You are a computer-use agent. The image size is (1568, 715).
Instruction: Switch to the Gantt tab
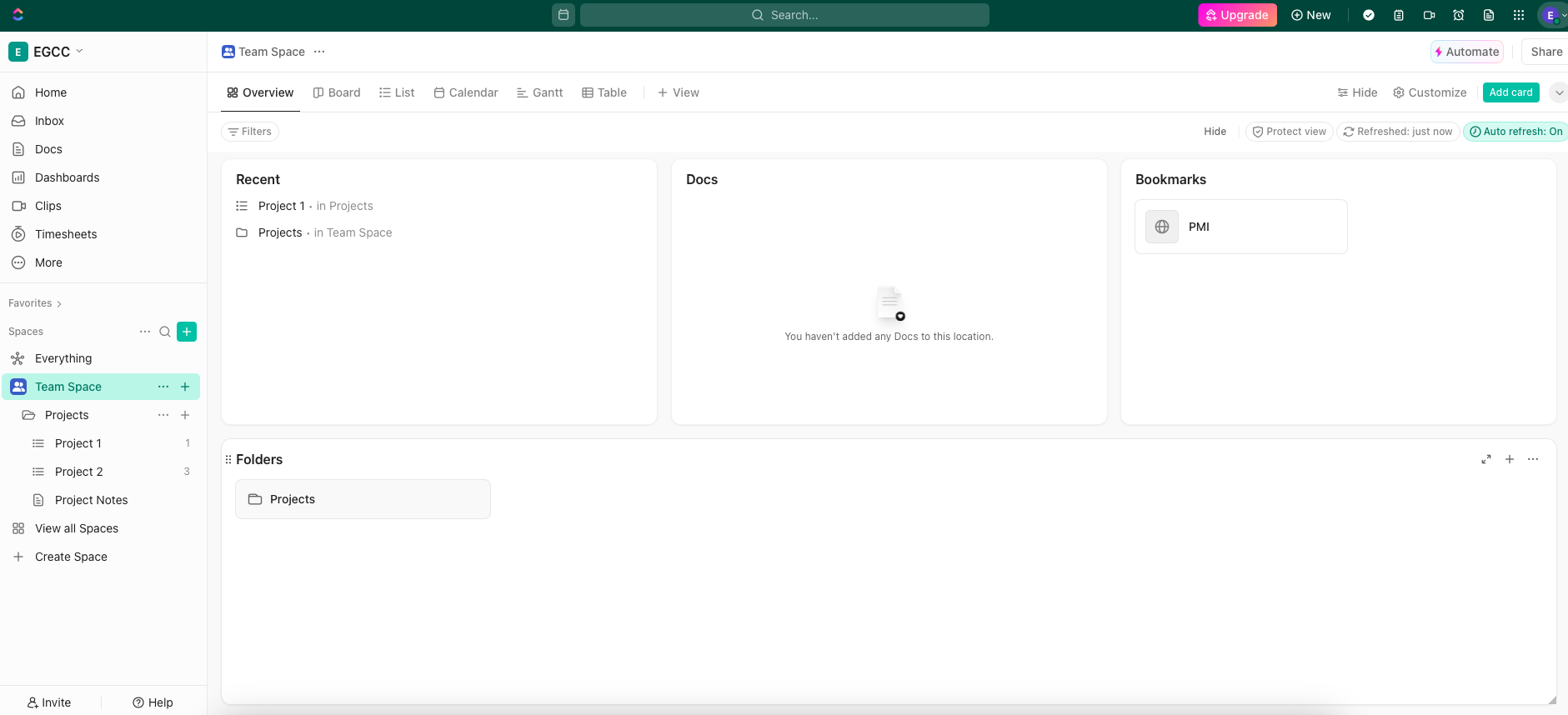click(x=540, y=92)
